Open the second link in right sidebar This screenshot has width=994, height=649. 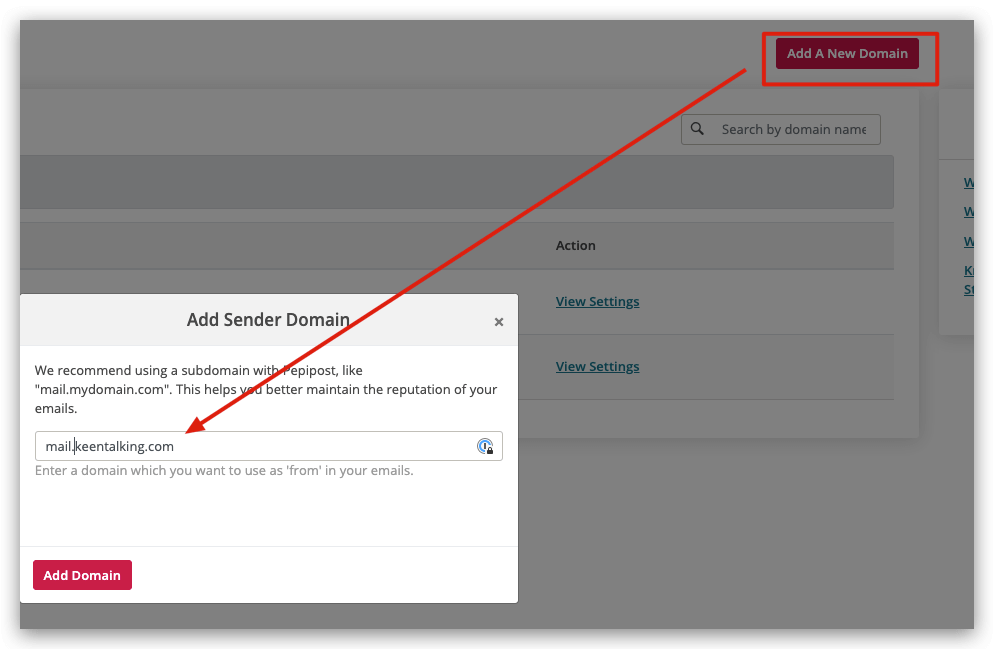pyautogui.click(x=968, y=212)
